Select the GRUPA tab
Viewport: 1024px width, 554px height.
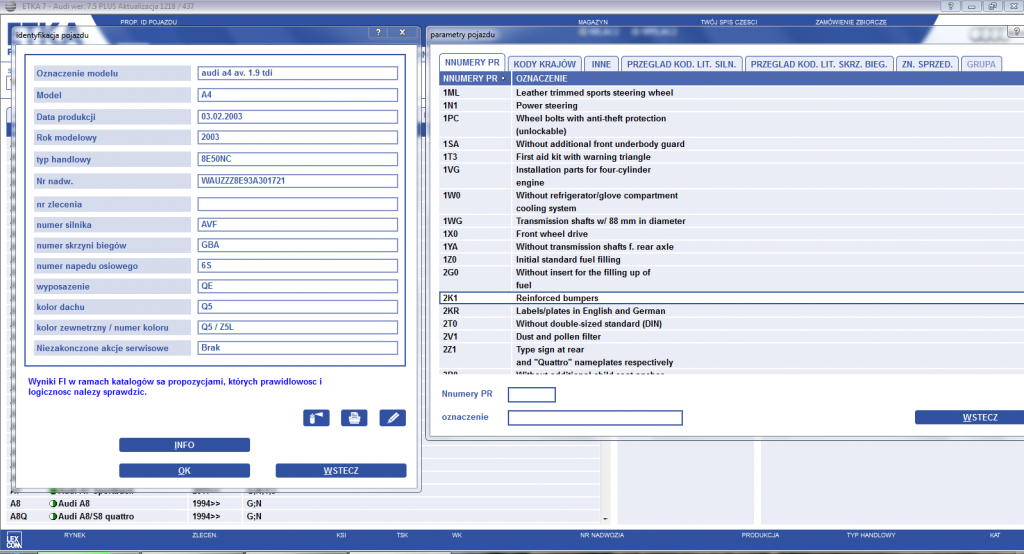pyautogui.click(x=981, y=64)
